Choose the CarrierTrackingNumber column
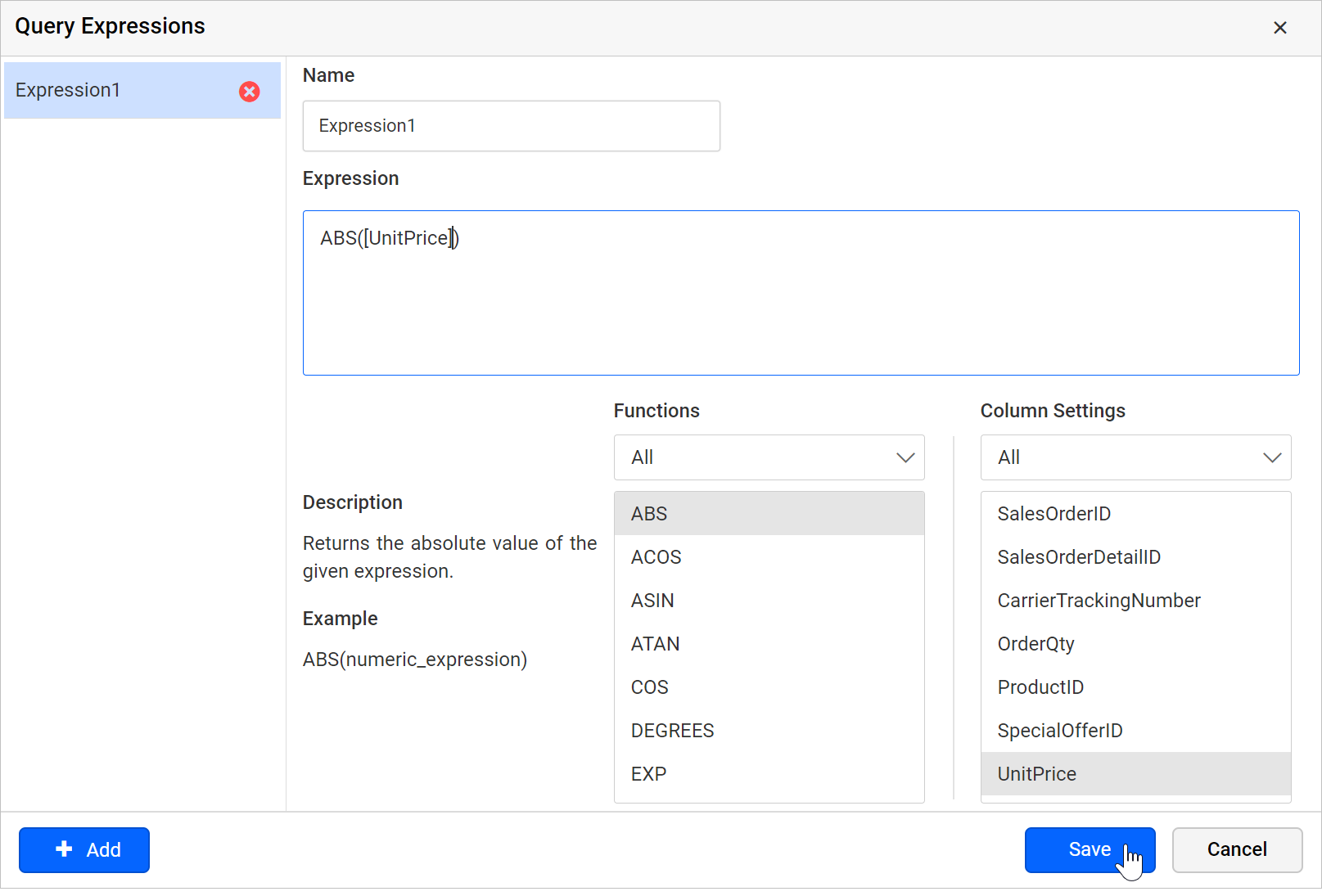The height and width of the screenshot is (896, 1322). tap(1136, 601)
